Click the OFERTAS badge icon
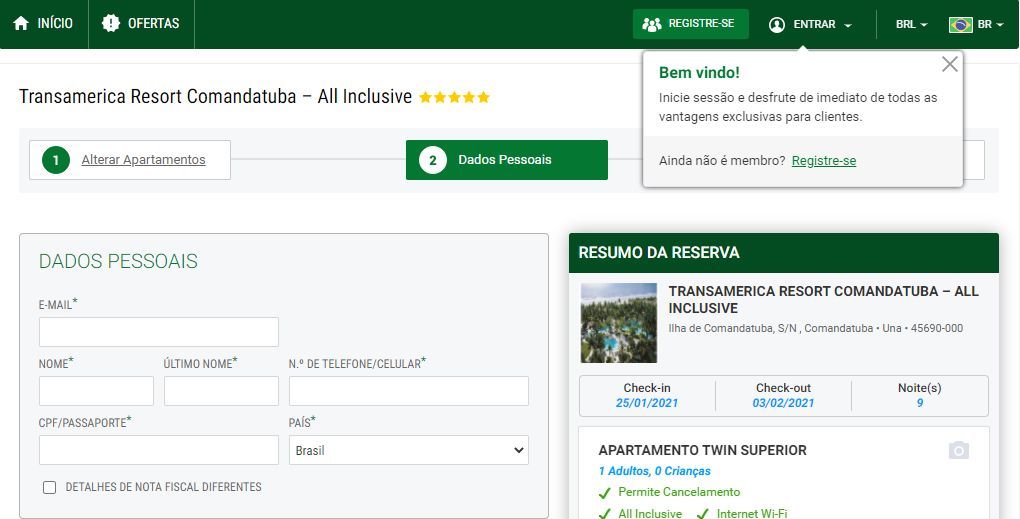This screenshot has height=519, width=1020. [111, 23]
